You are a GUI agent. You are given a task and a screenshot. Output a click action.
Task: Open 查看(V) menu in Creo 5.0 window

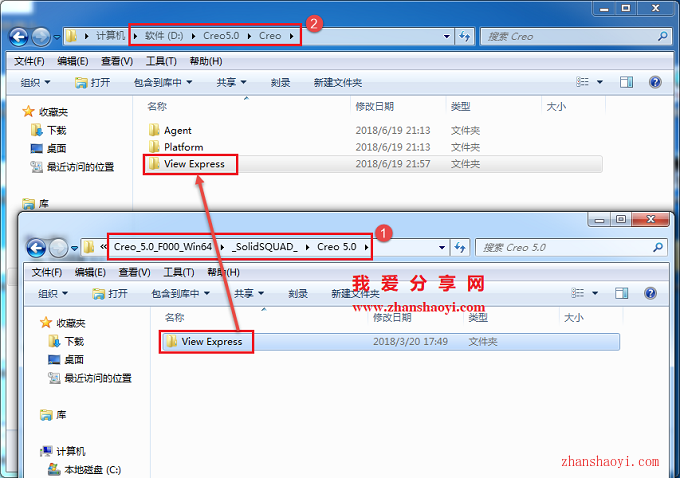click(x=134, y=272)
